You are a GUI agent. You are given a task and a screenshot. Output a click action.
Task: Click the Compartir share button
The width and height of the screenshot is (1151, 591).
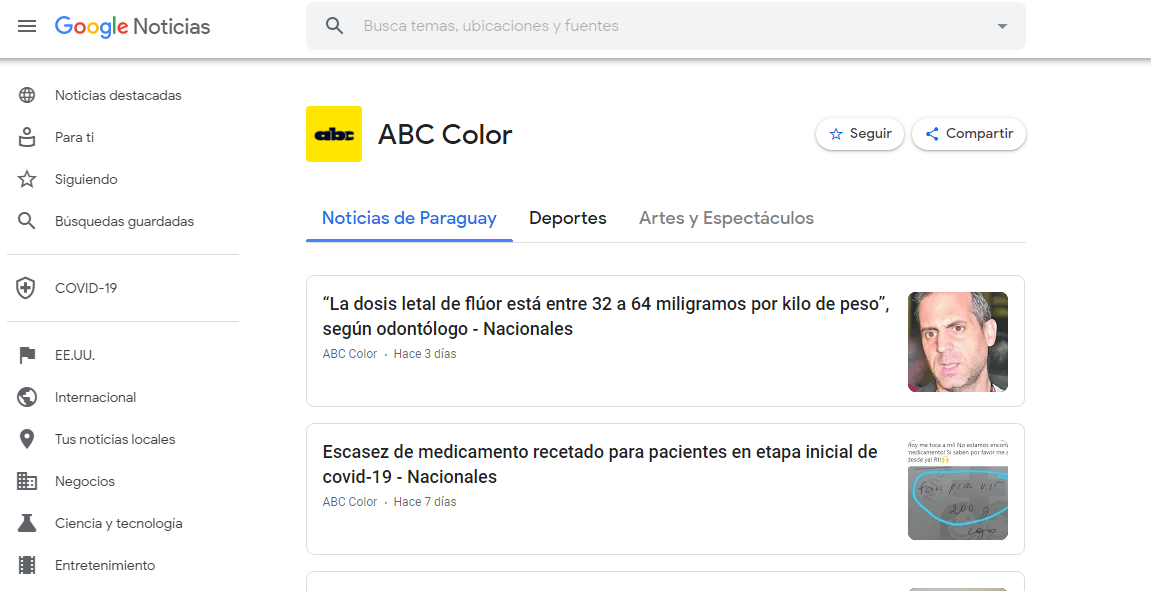pyautogui.click(x=968, y=133)
